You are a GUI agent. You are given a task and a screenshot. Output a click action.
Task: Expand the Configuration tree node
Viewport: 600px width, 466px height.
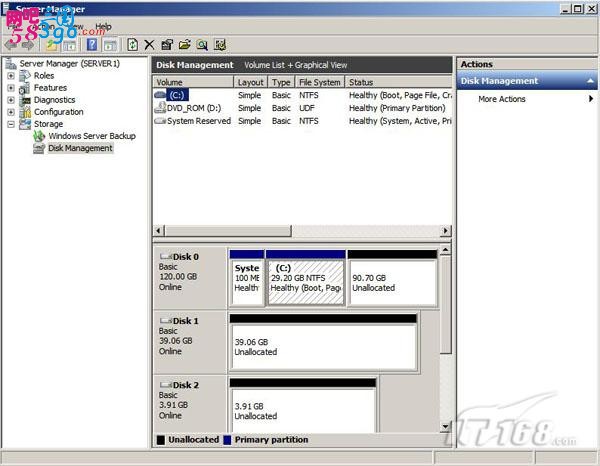(11, 112)
